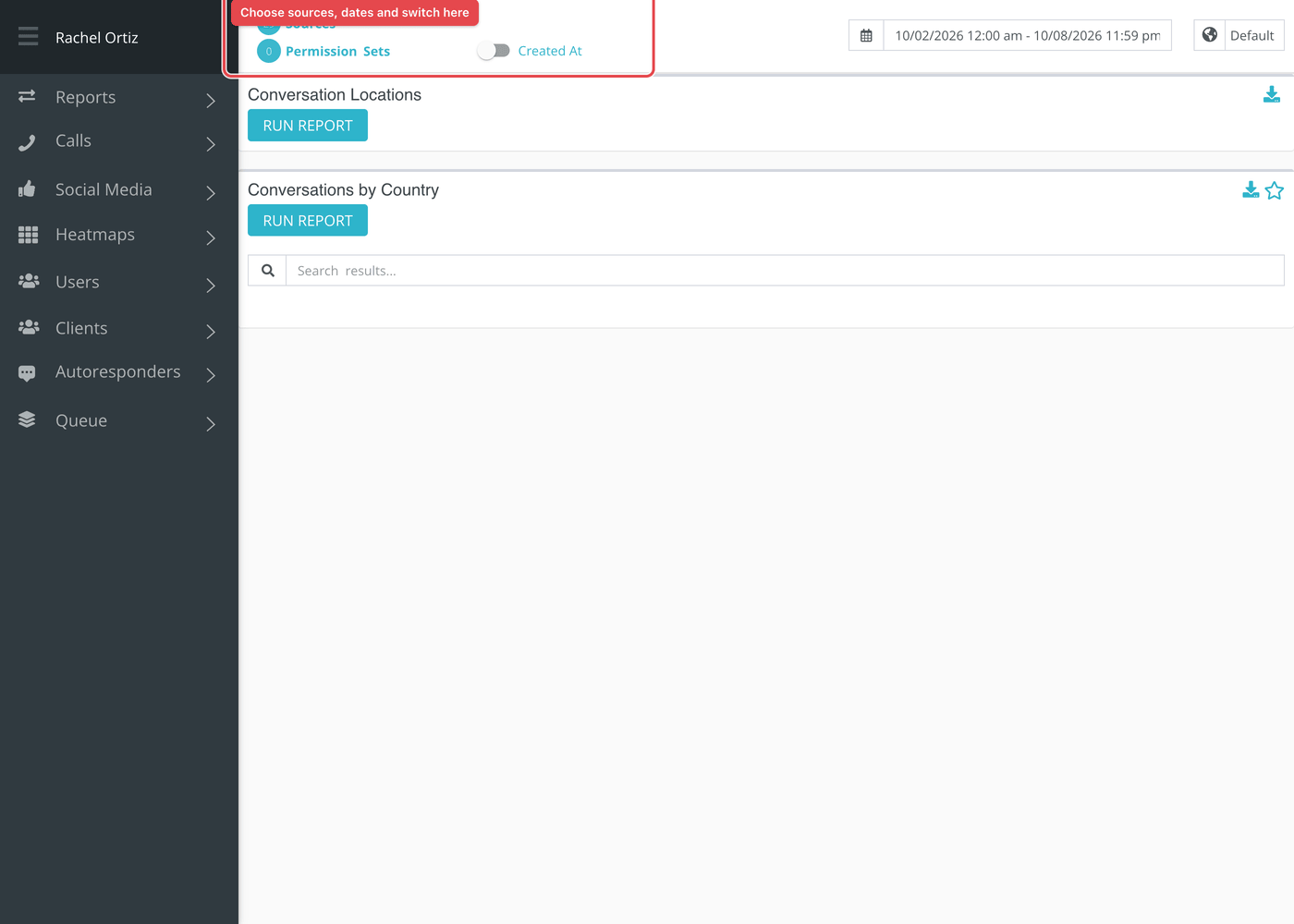Click the Heatmaps grid icon
The width and height of the screenshot is (1294, 924).
click(x=28, y=235)
